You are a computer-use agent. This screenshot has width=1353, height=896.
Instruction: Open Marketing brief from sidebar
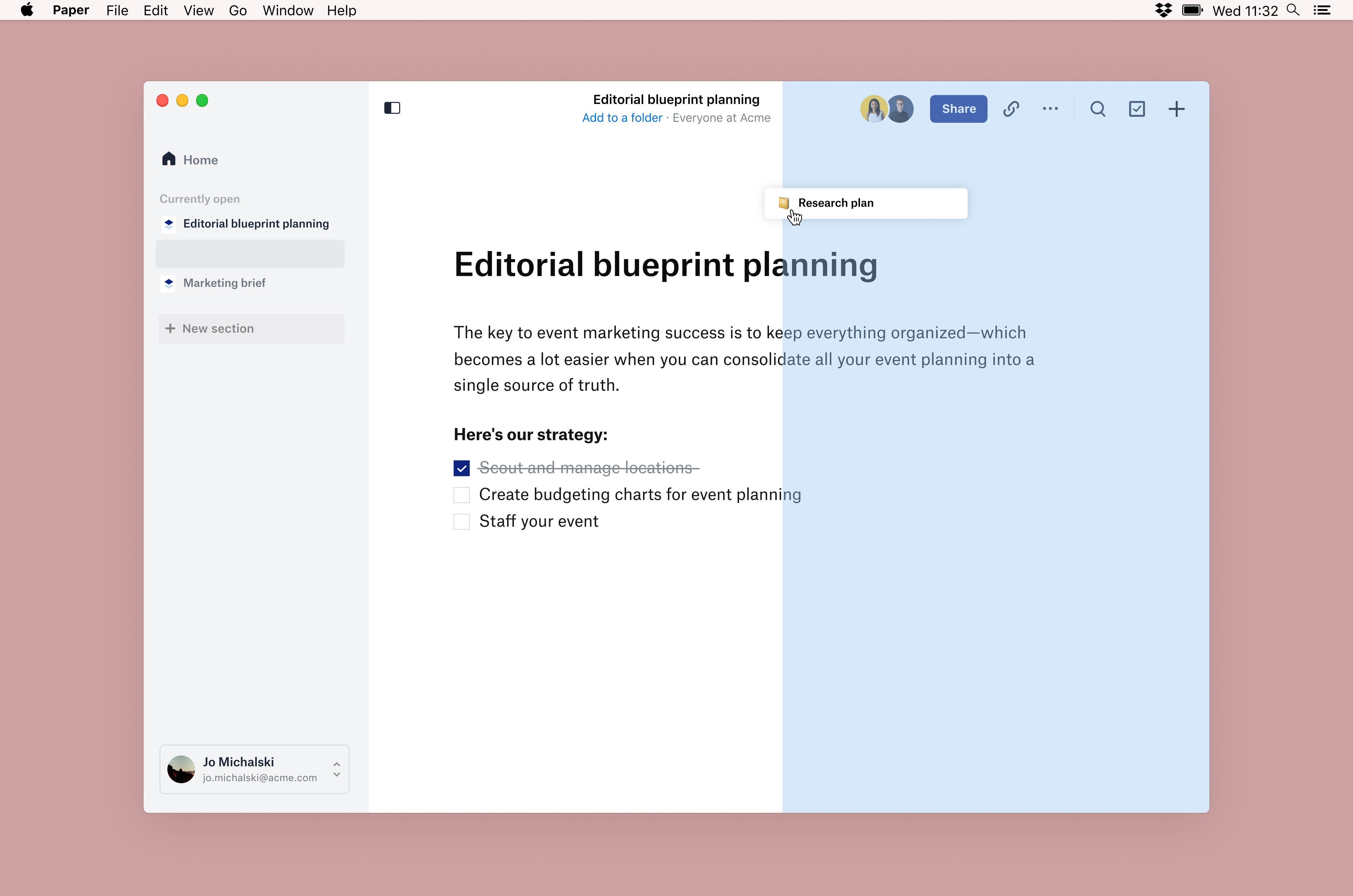224,283
